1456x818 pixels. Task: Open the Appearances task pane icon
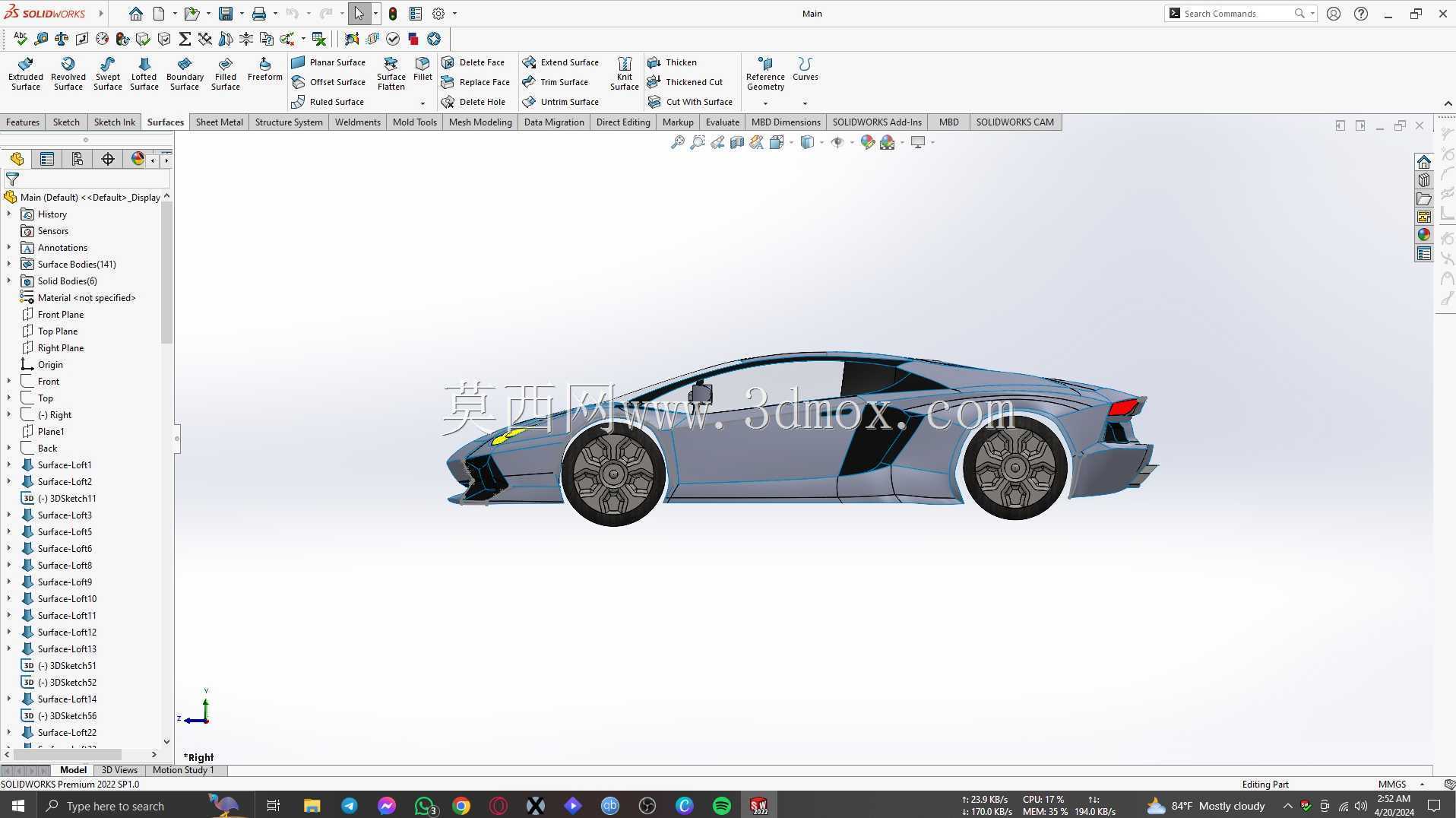tap(1423, 235)
